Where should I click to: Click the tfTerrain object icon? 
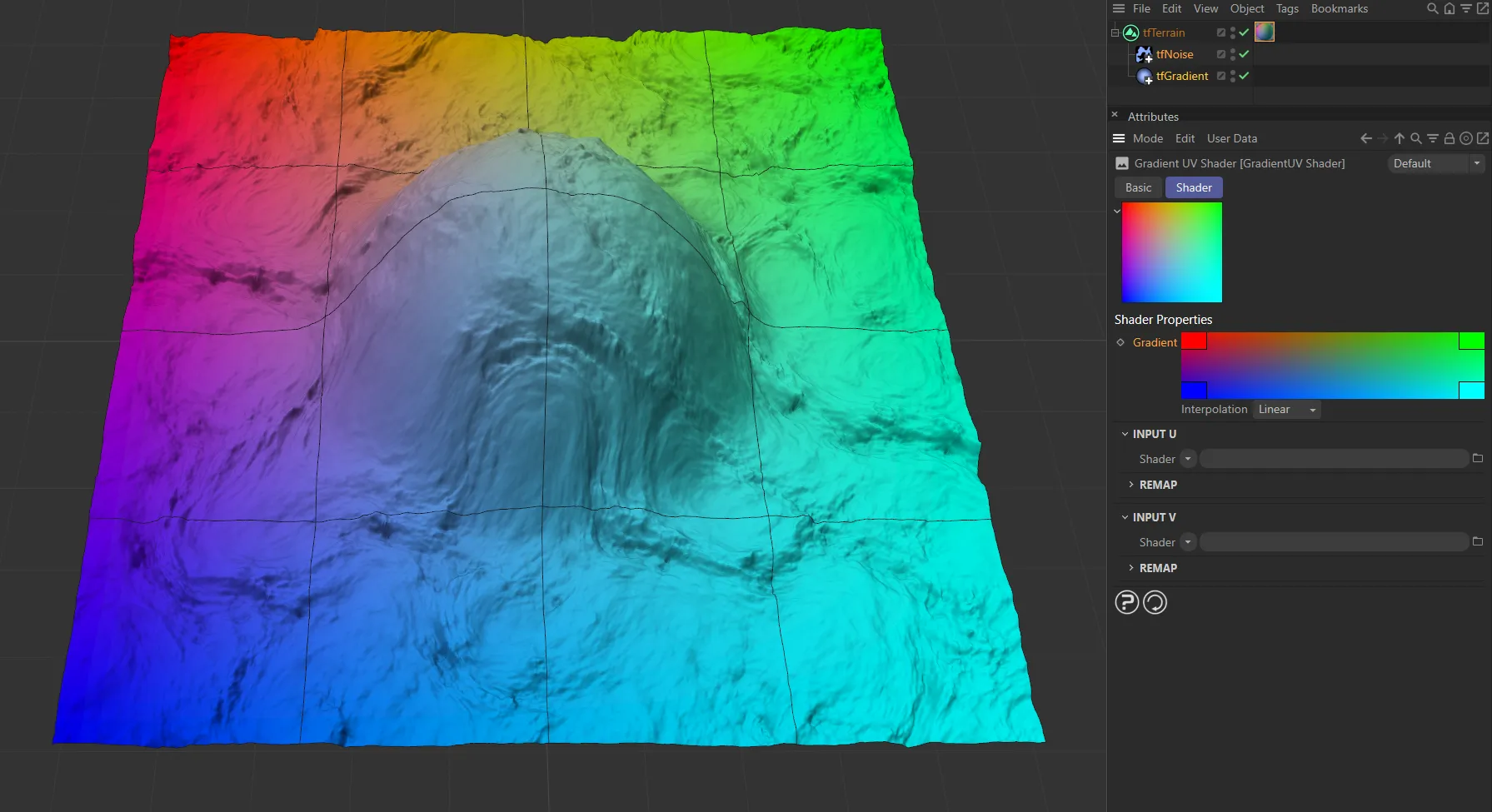tap(1130, 32)
